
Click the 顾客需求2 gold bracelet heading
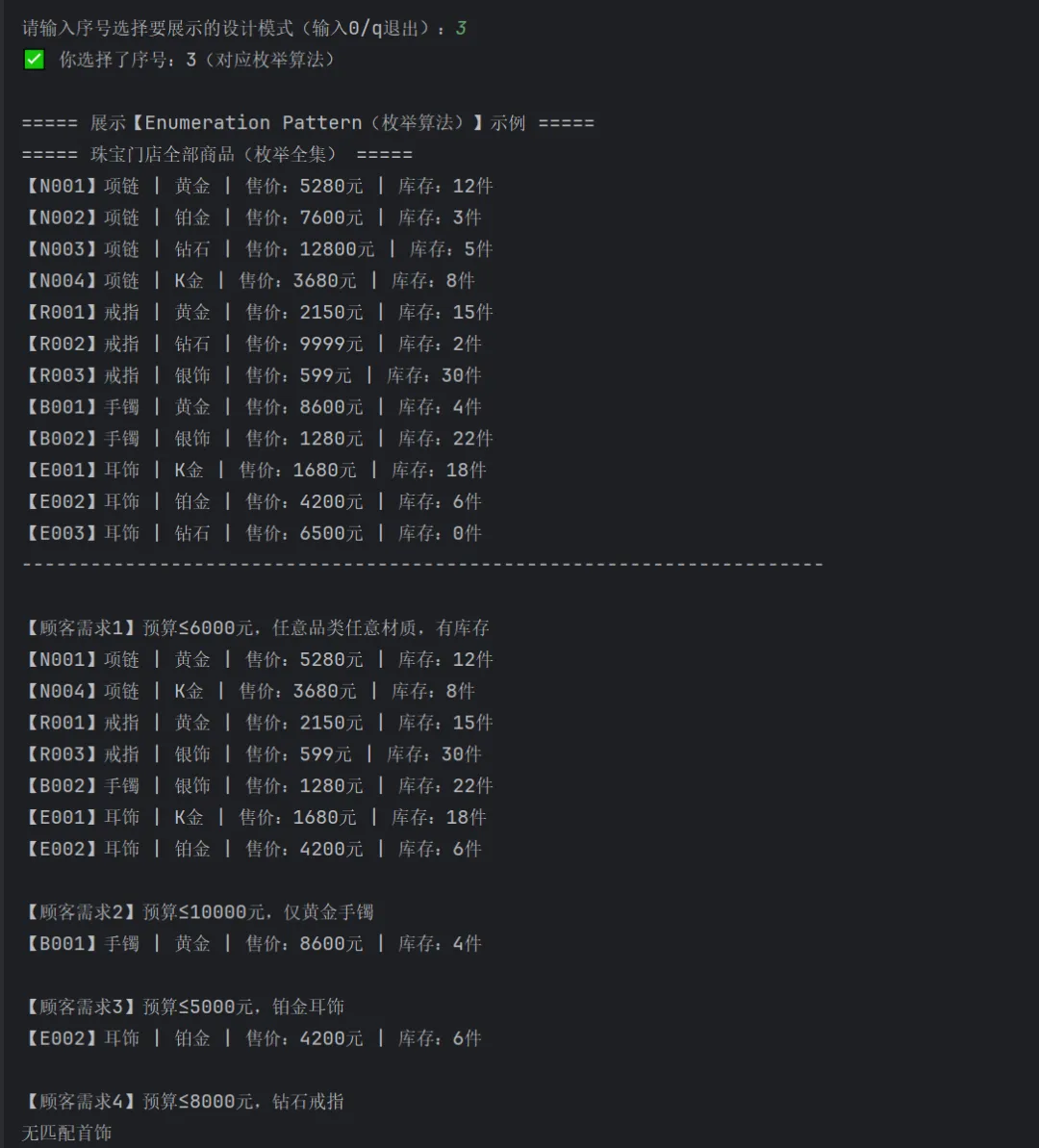[x=198, y=911]
